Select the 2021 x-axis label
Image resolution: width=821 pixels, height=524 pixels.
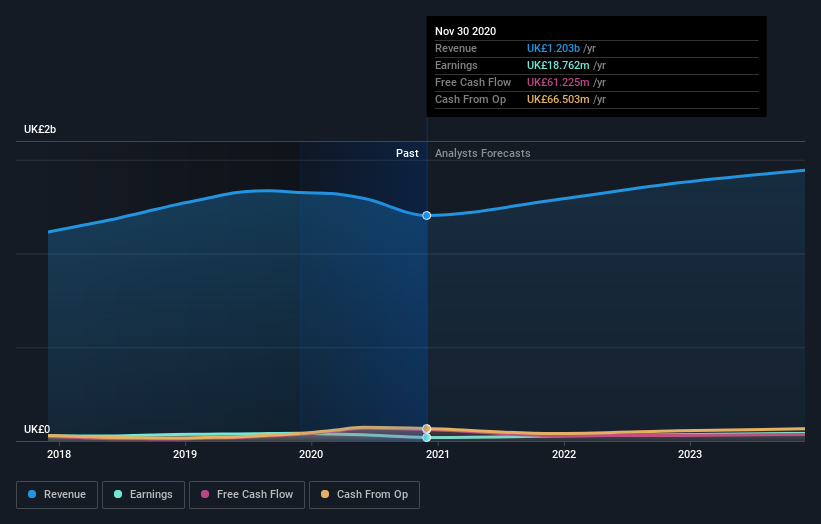point(438,454)
